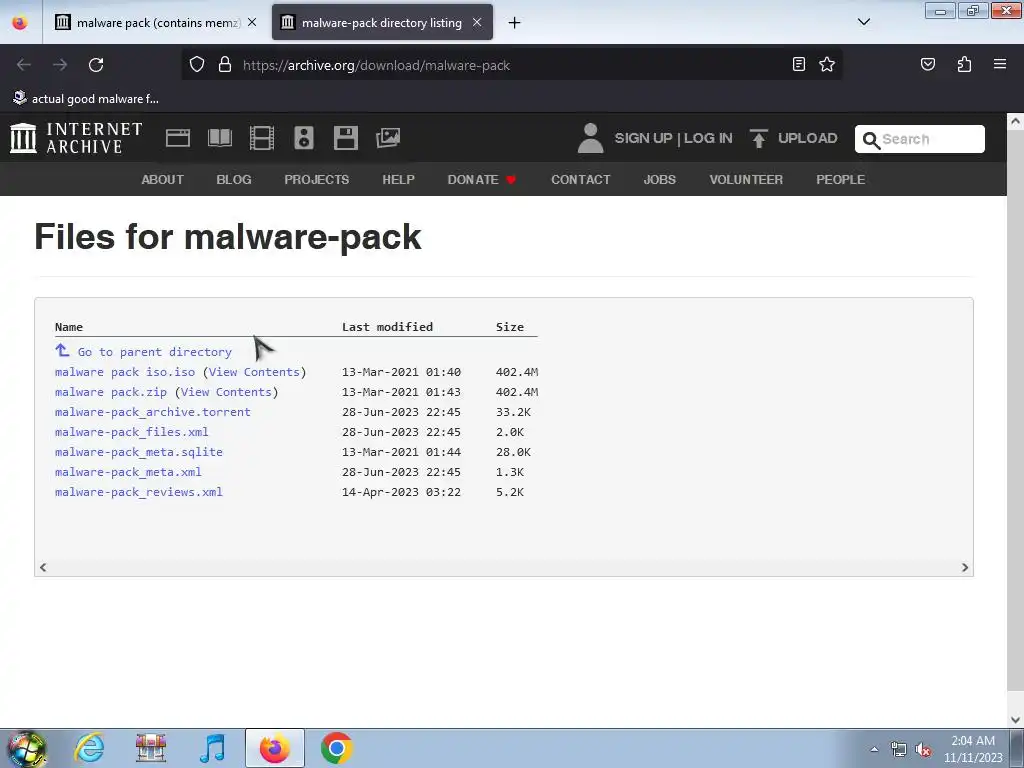Switch to 'malware pack (contains memz)' tab
Image resolution: width=1024 pixels, height=768 pixels.
tap(155, 22)
